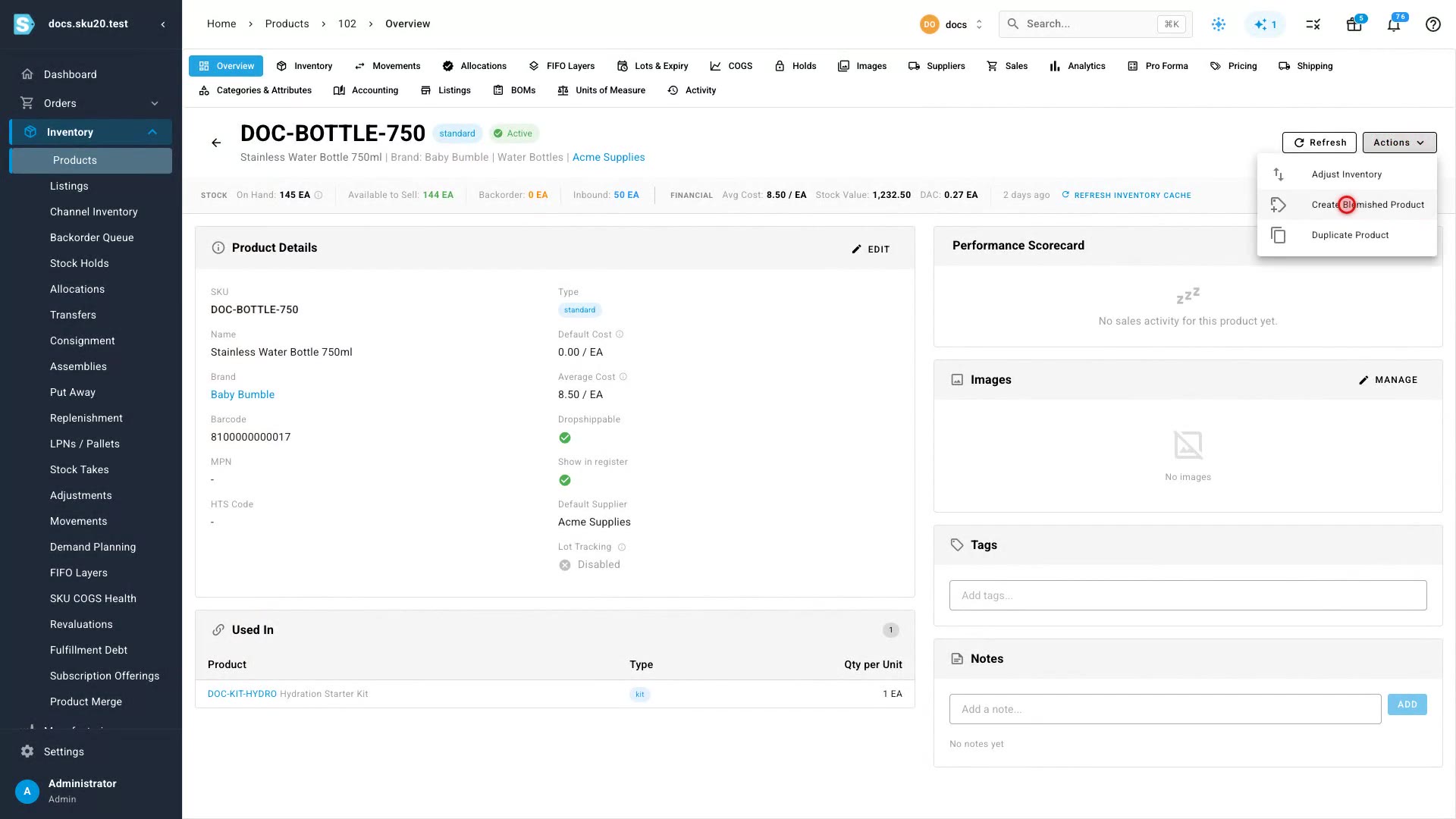Viewport: 1456px width, 819px height.
Task: Collapse the sidebar using the chevron
Action: coord(163,24)
